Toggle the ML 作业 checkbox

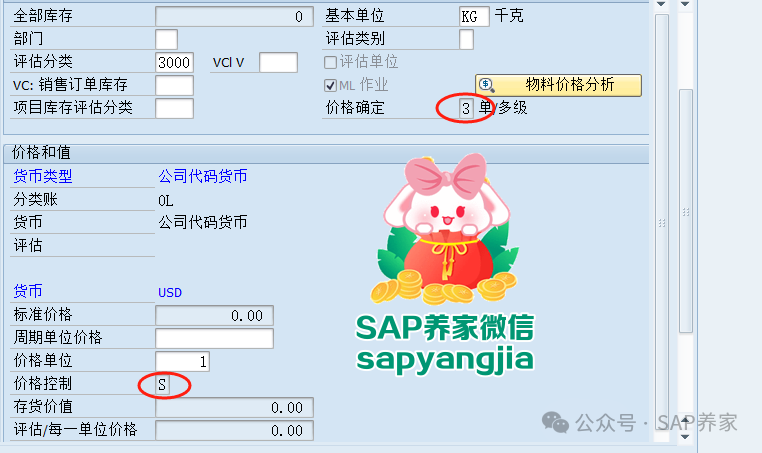click(x=330, y=86)
